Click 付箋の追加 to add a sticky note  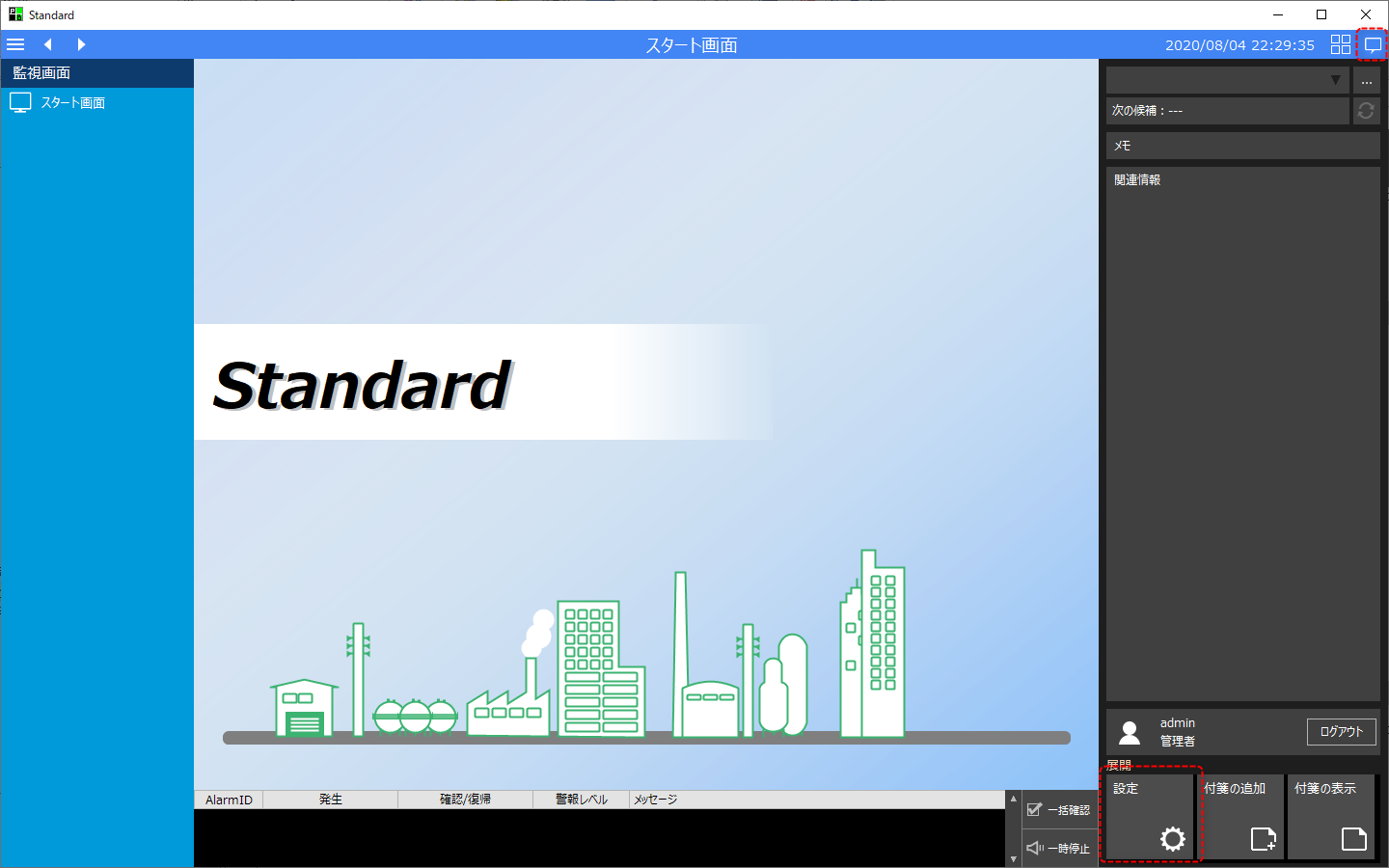point(1240,815)
